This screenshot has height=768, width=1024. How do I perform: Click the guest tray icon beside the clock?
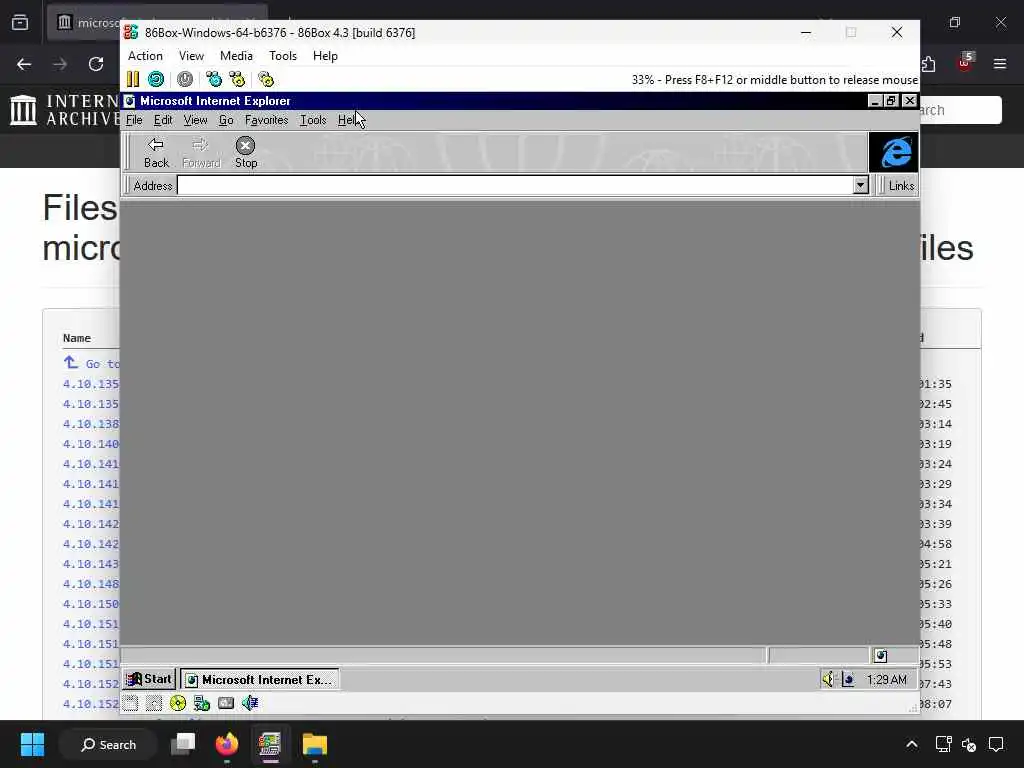pyautogui.click(x=848, y=679)
